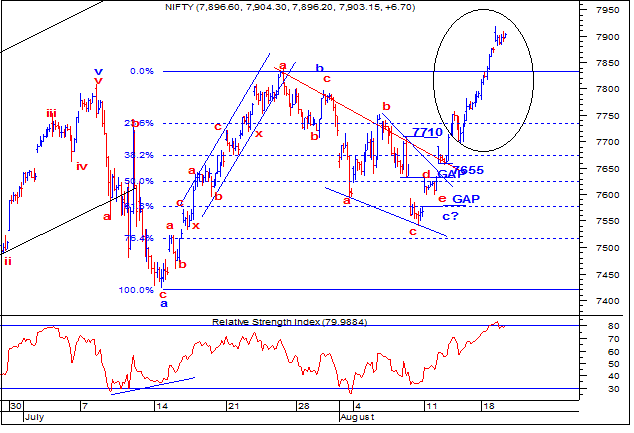634x433 pixels.
Task: Click date label 21 on time axis
Action: [x=233, y=406]
